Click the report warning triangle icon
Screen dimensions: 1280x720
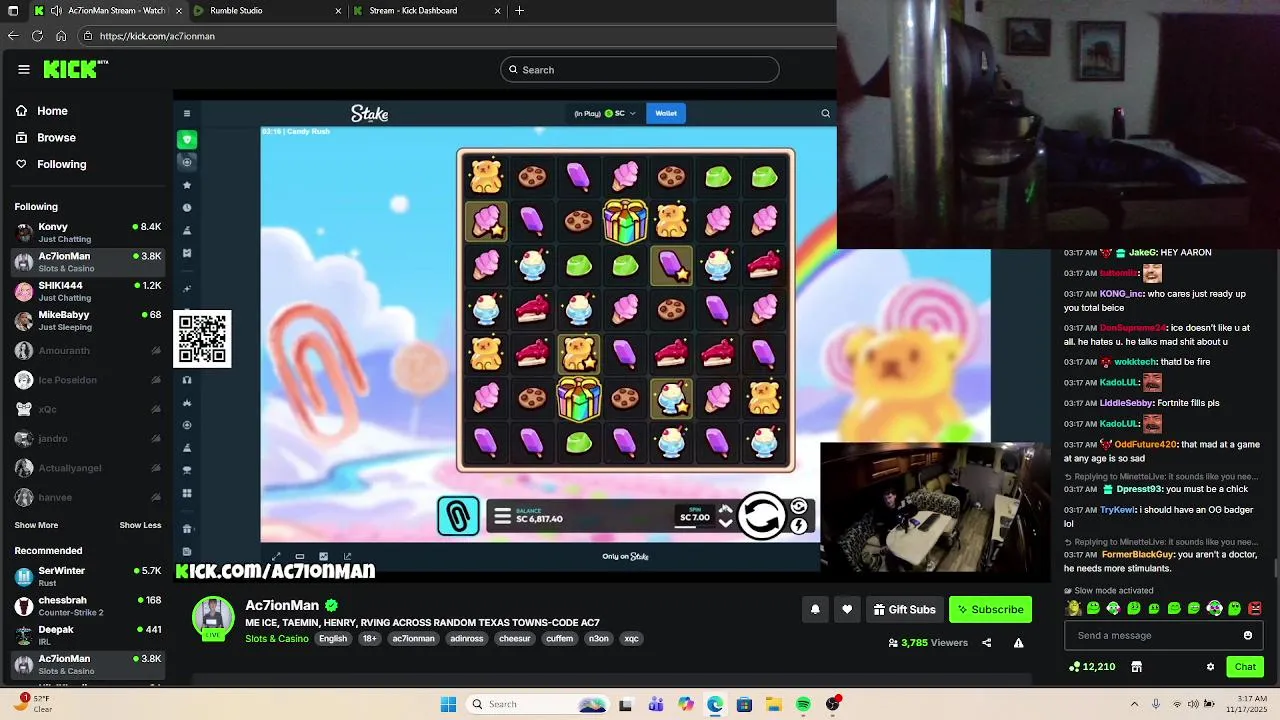pyautogui.click(x=1018, y=643)
